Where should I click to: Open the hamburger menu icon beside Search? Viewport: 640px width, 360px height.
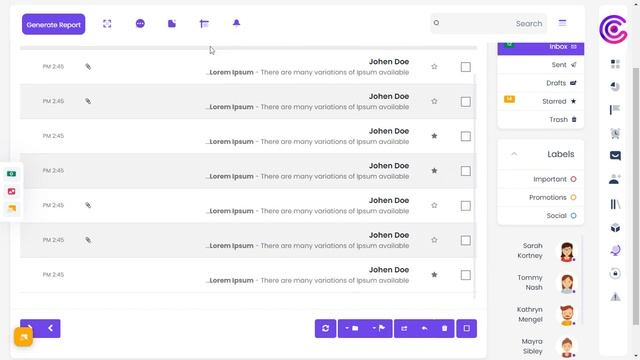(x=562, y=23)
